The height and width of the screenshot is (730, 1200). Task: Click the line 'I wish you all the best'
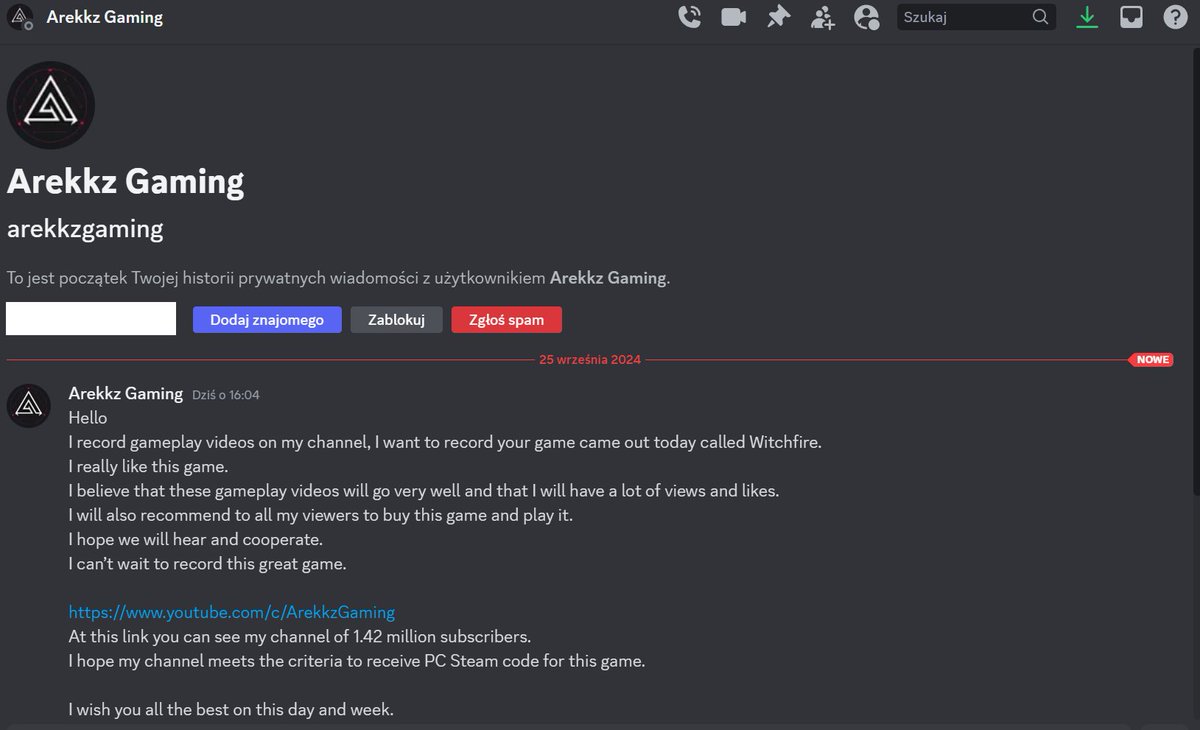231,710
